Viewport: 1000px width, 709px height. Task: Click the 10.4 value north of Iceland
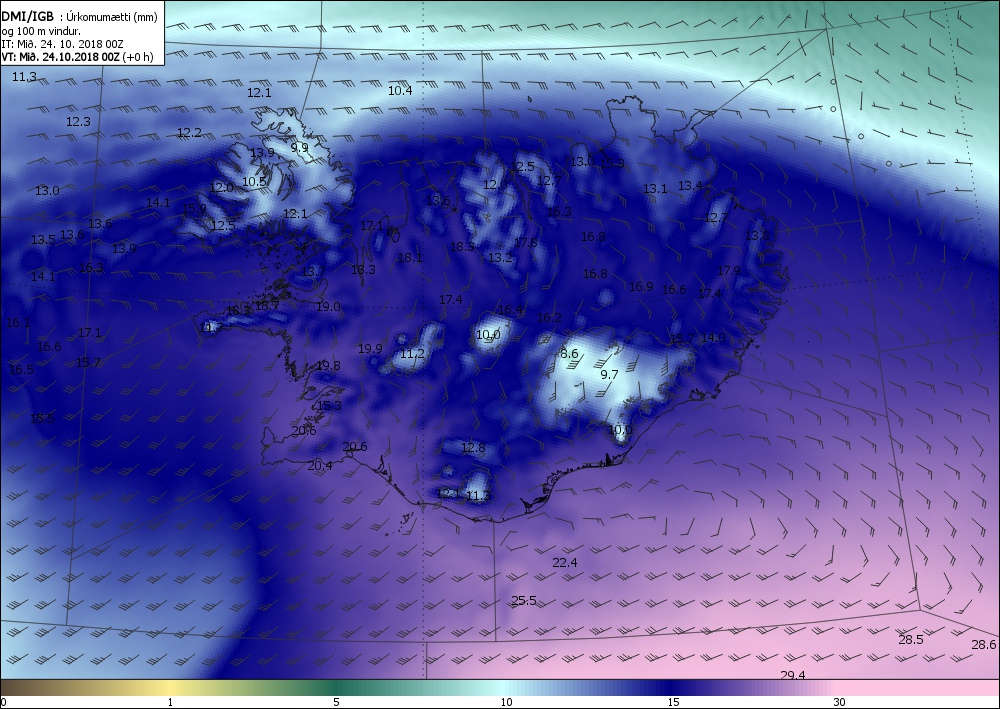point(400,91)
